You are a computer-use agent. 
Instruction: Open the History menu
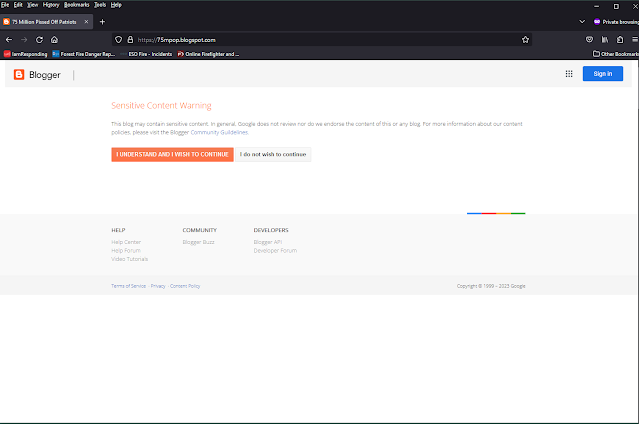[x=51, y=5]
